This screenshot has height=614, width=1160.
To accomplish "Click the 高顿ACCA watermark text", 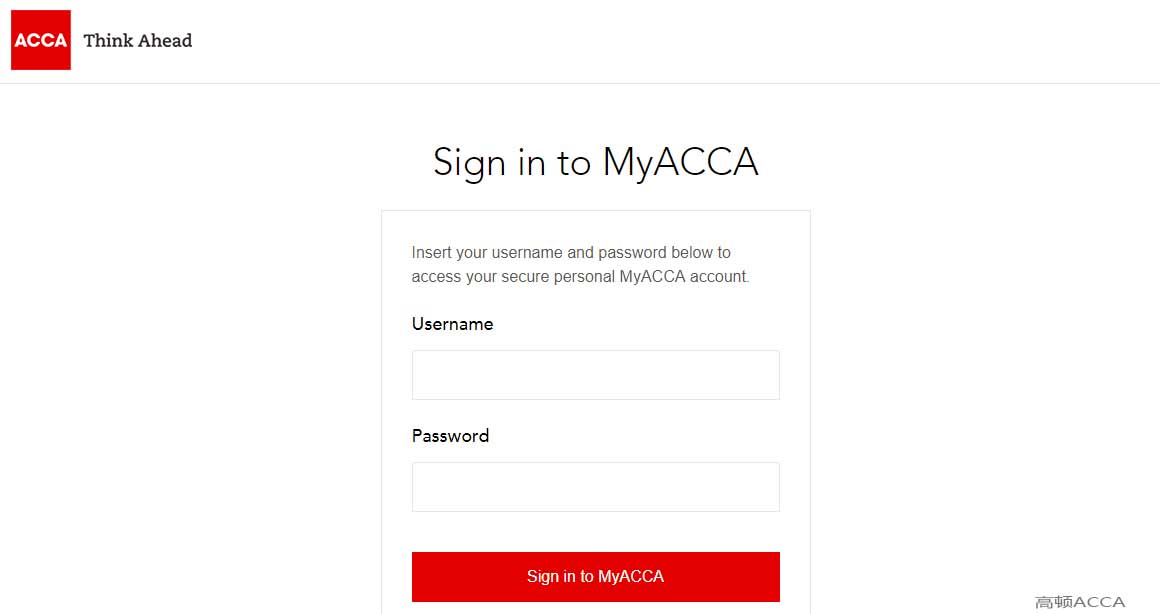I will [x=1080, y=601].
